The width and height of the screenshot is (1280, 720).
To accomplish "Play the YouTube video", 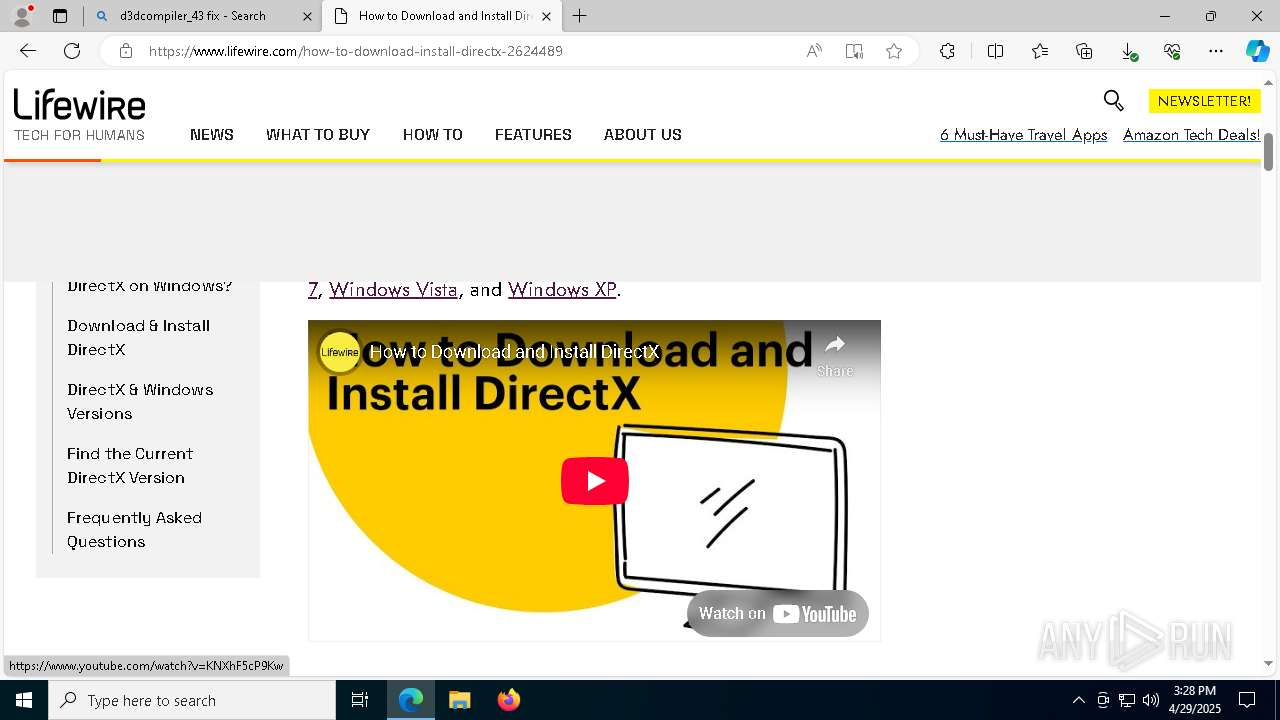I will [x=595, y=481].
